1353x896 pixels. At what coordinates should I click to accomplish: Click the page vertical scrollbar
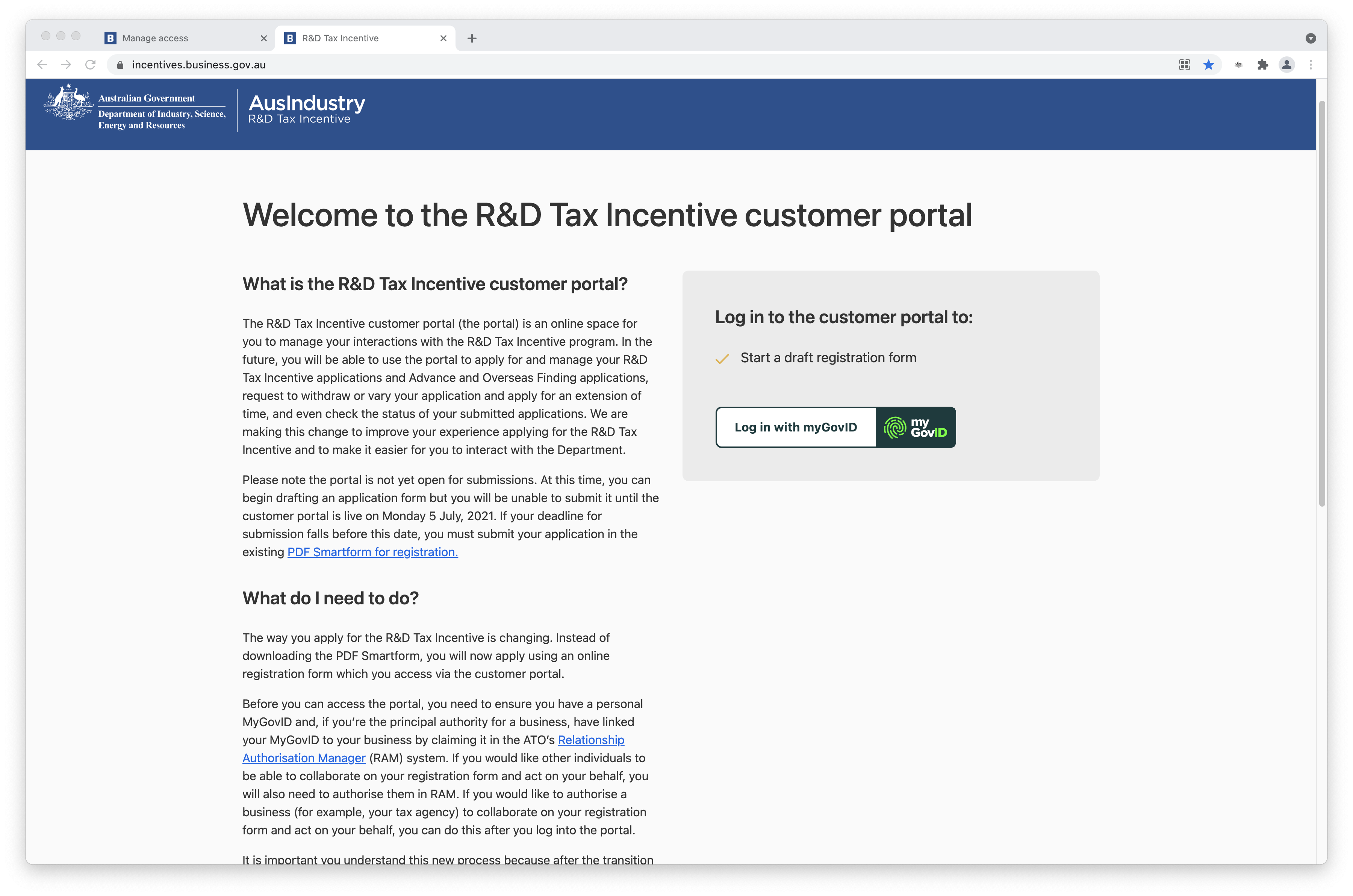tap(1321, 303)
